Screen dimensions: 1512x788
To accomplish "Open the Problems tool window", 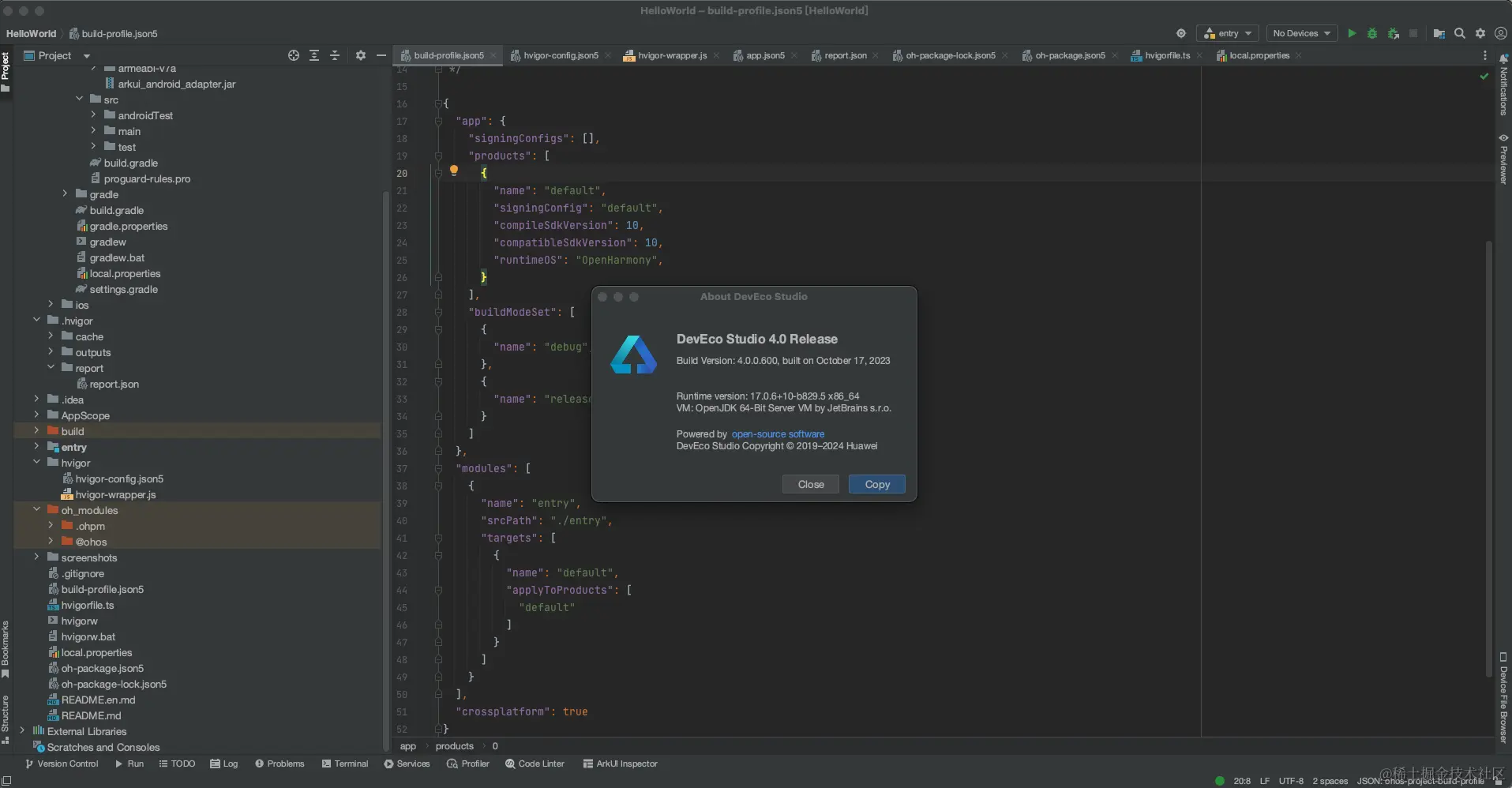I will tap(280, 764).
